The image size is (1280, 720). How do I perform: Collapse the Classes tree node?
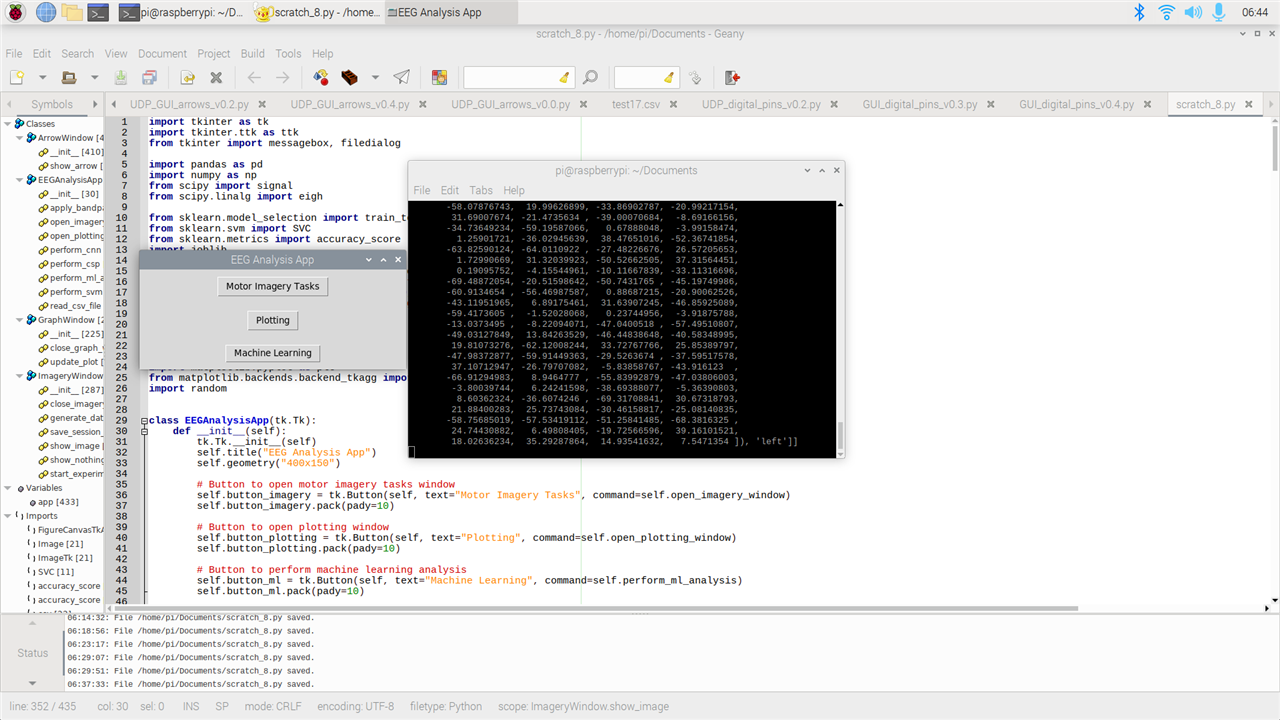(x=7, y=124)
